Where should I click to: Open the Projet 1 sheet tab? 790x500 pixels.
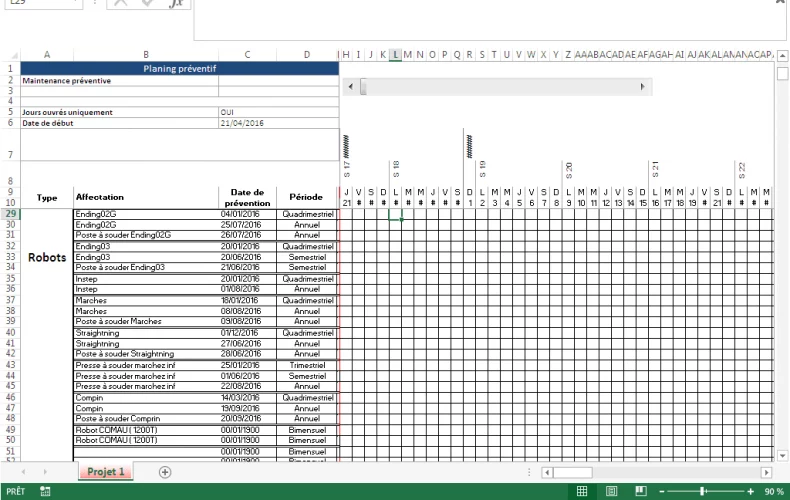tap(106, 472)
